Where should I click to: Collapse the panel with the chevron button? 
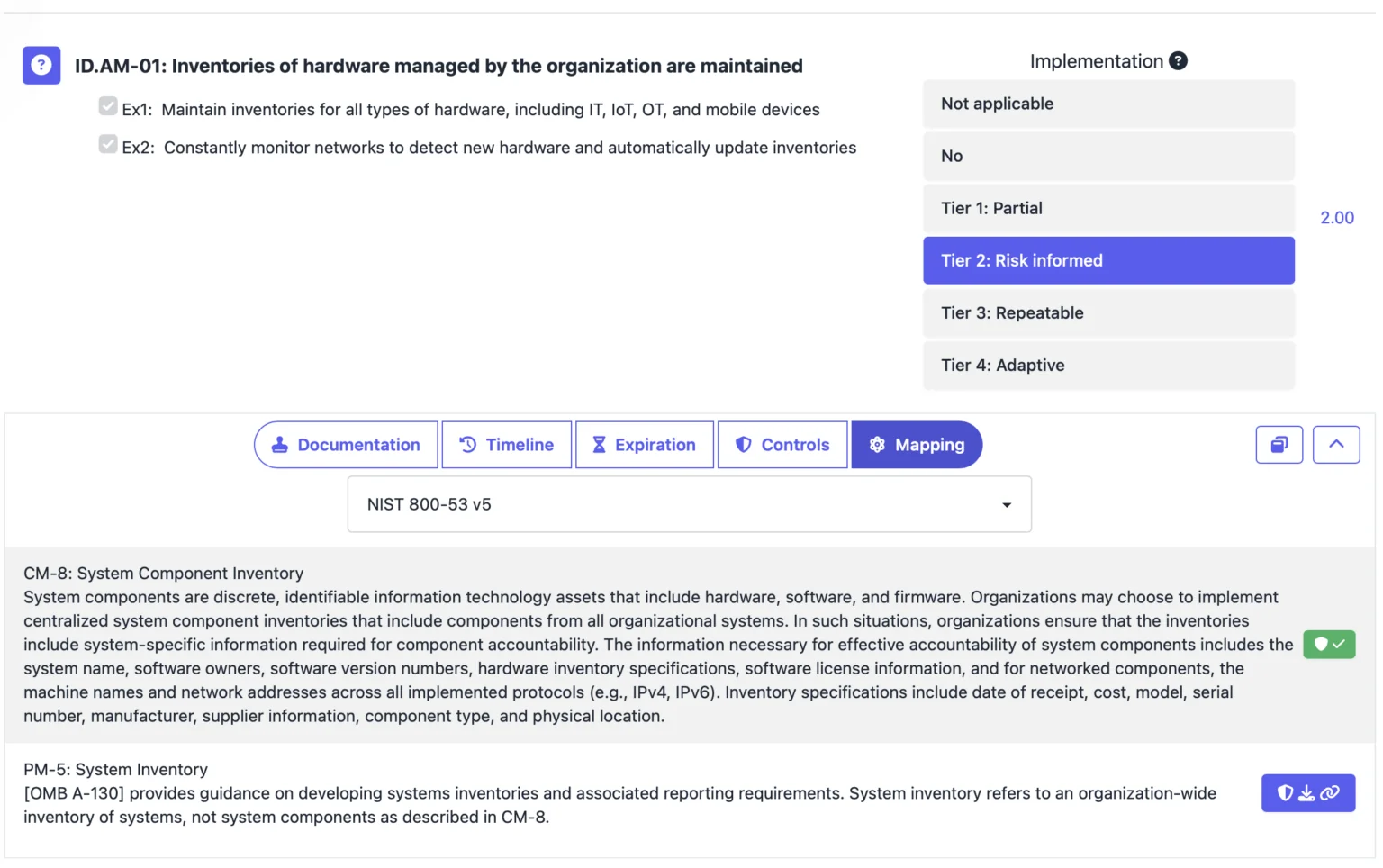pyautogui.click(x=1336, y=444)
